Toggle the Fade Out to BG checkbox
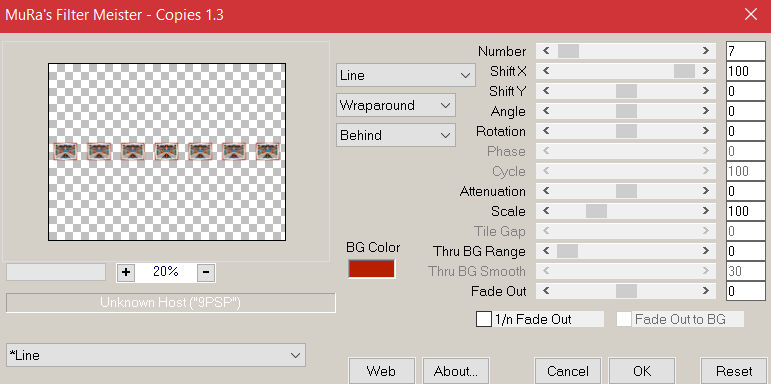The height and width of the screenshot is (384, 771). pos(624,319)
